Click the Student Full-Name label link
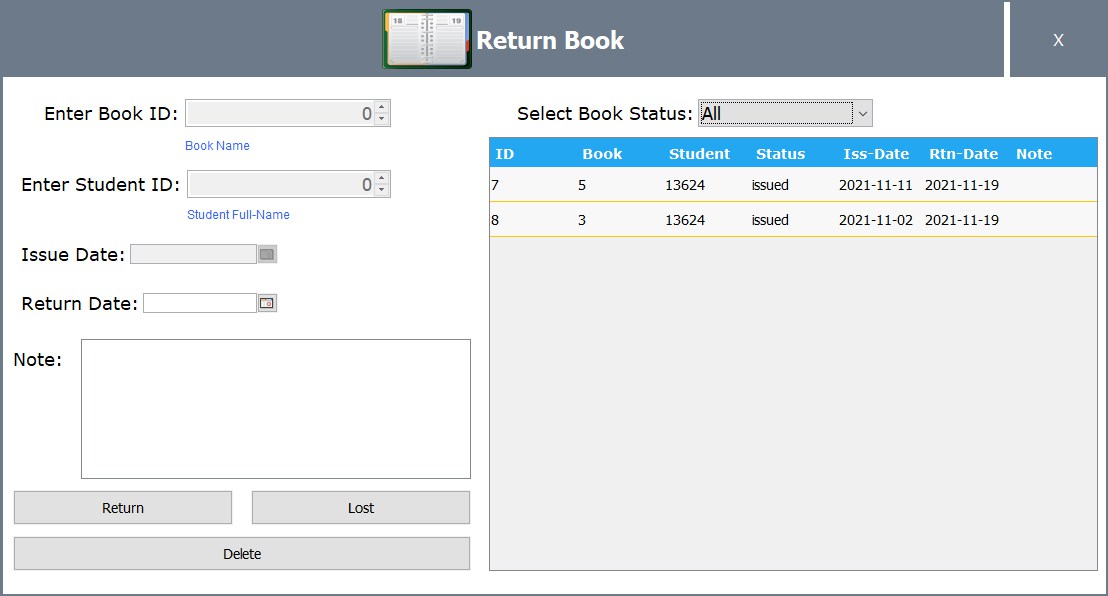The width and height of the screenshot is (1108, 596). pos(238,214)
